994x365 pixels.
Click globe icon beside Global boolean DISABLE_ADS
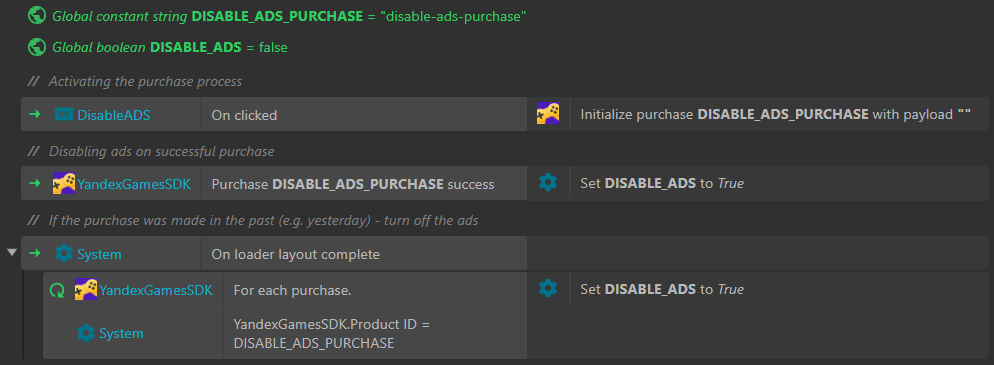[37, 47]
